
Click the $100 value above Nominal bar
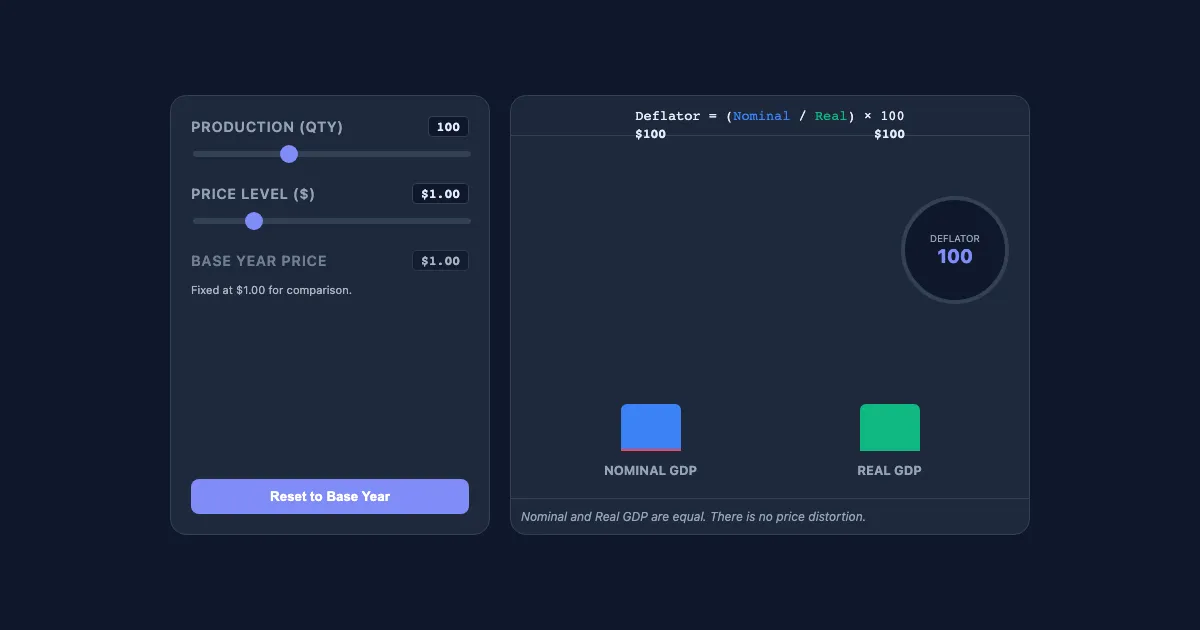pyautogui.click(x=651, y=134)
